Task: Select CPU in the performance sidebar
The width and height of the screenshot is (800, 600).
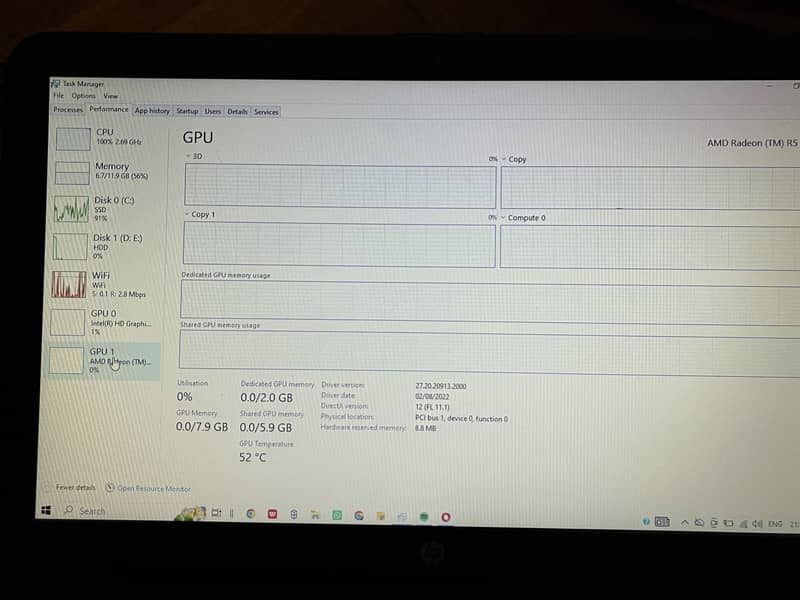Action: [109, 138]
